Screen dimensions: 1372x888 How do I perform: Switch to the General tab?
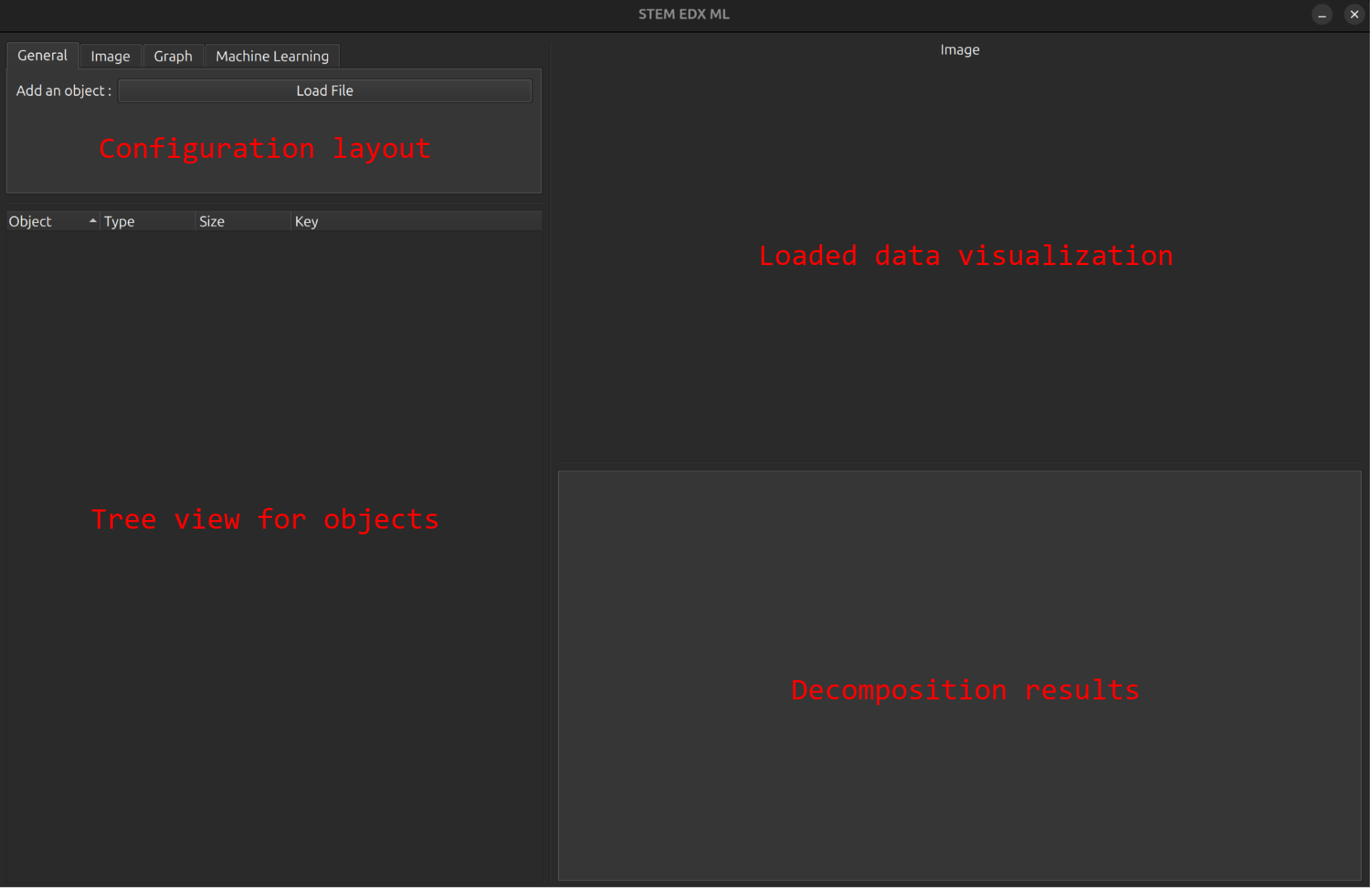pos(42,56)
